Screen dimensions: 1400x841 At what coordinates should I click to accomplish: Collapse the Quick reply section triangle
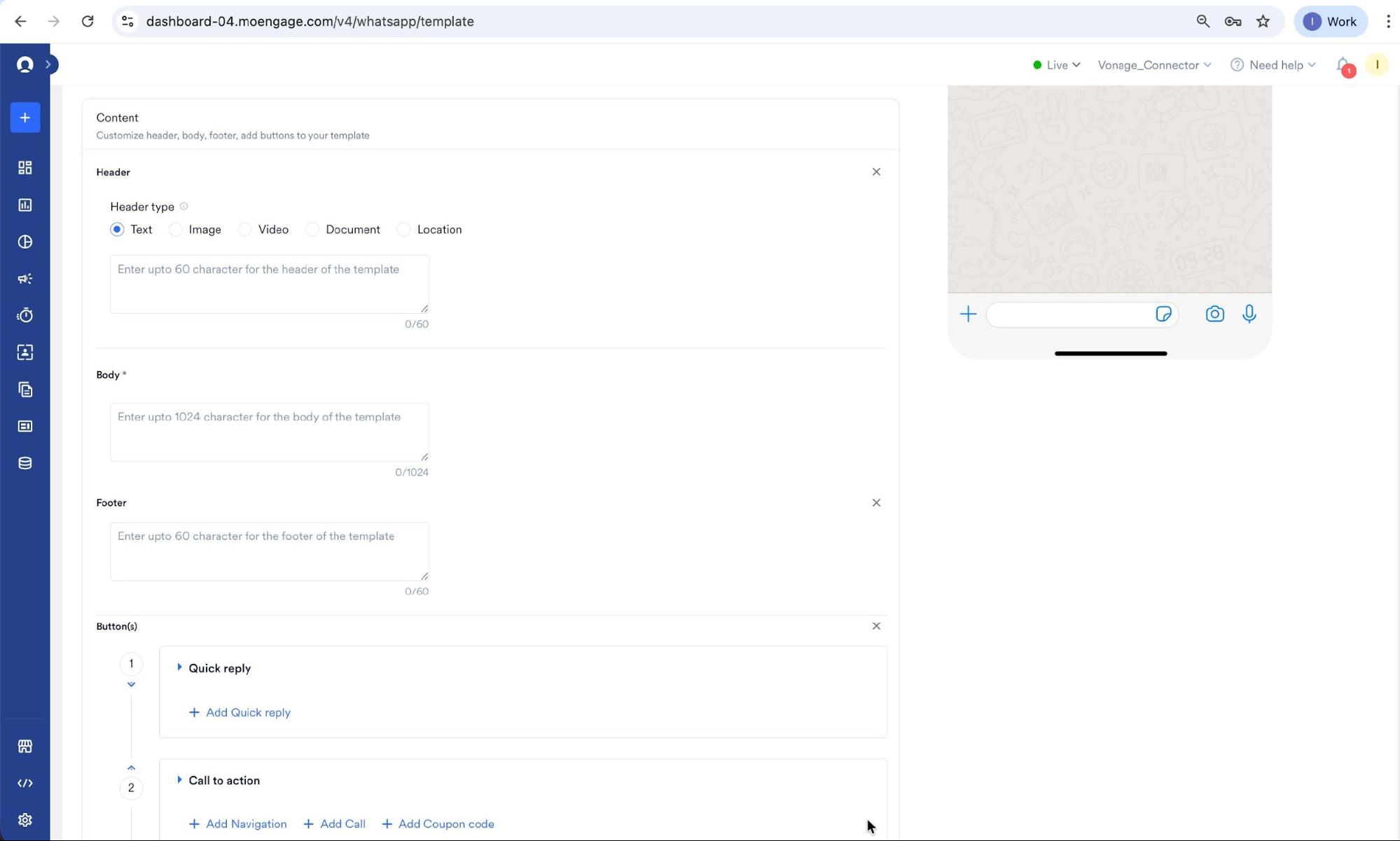[x=179, y=667]
